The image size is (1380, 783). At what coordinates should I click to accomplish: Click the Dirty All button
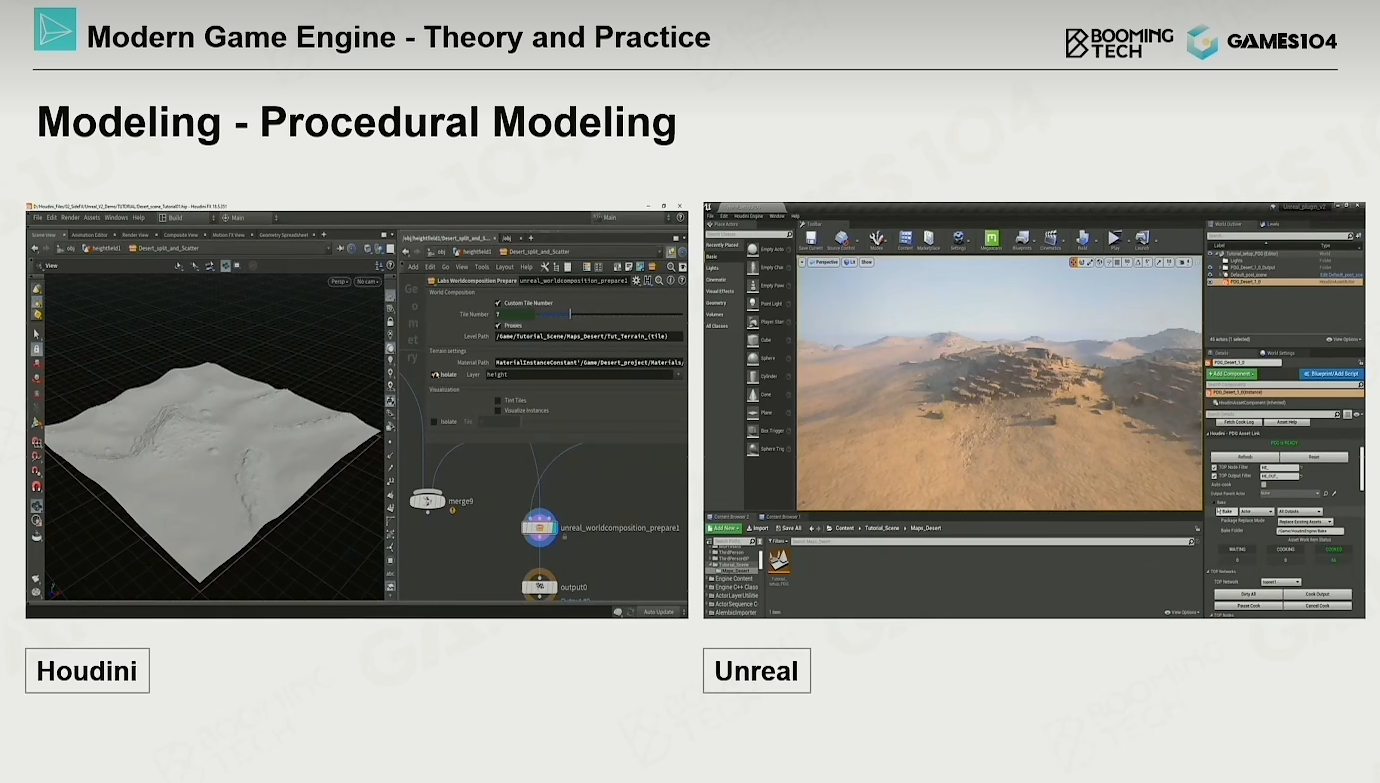1248,594
